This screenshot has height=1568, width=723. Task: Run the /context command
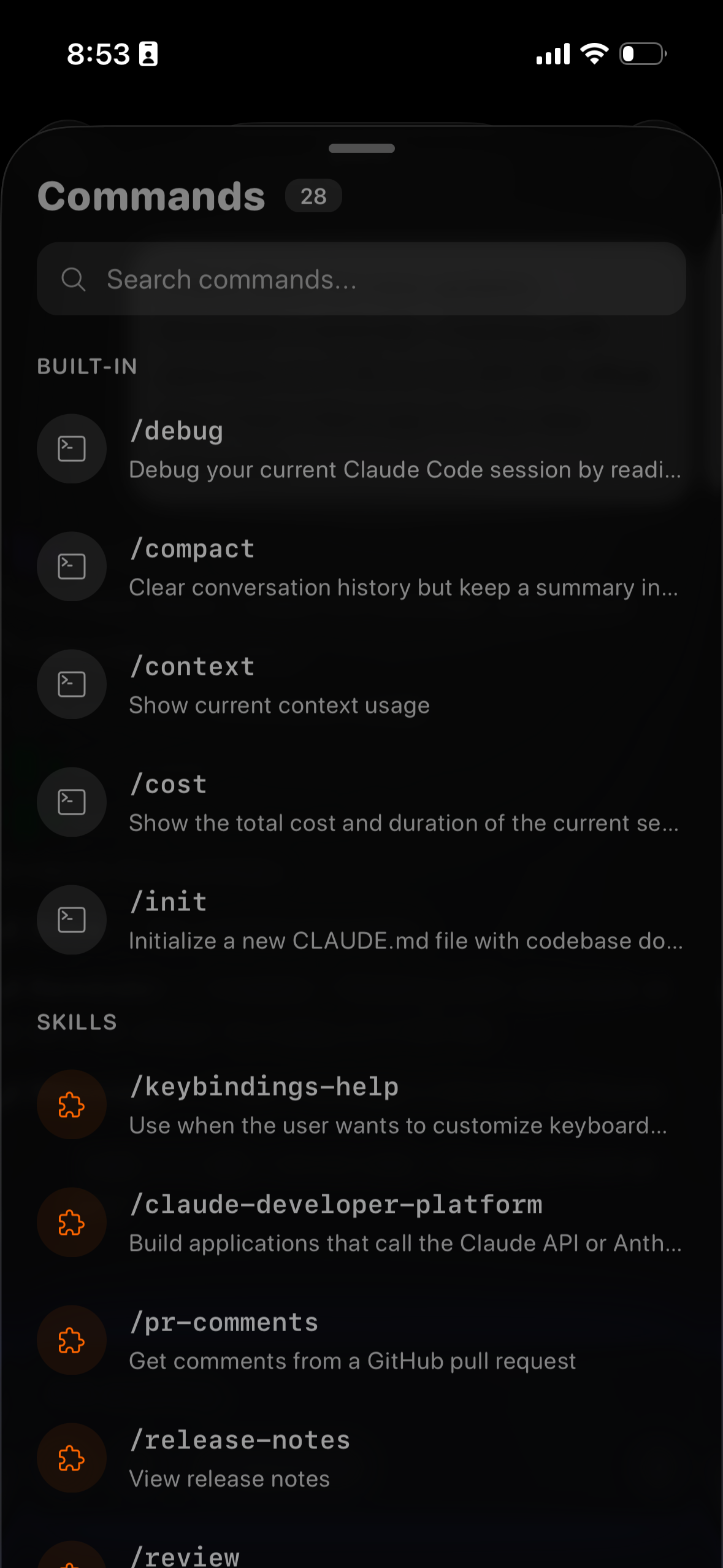(x=405, y=685)
